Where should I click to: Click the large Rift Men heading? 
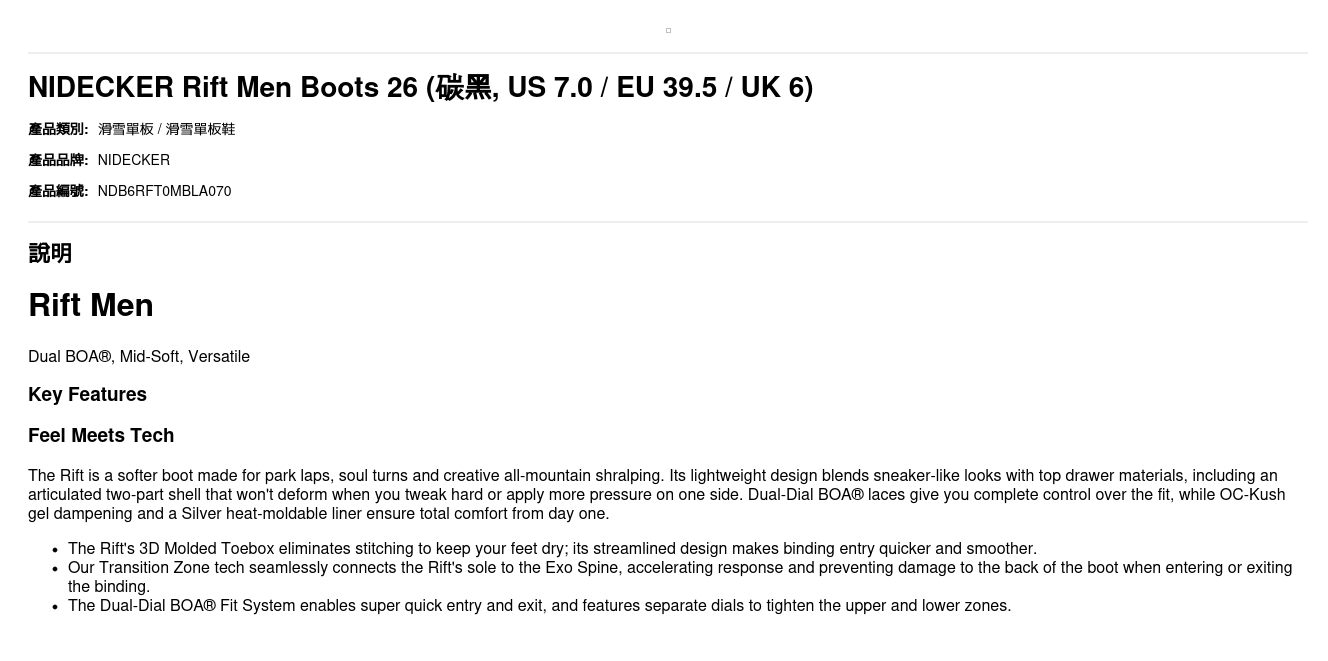point(91,305)
